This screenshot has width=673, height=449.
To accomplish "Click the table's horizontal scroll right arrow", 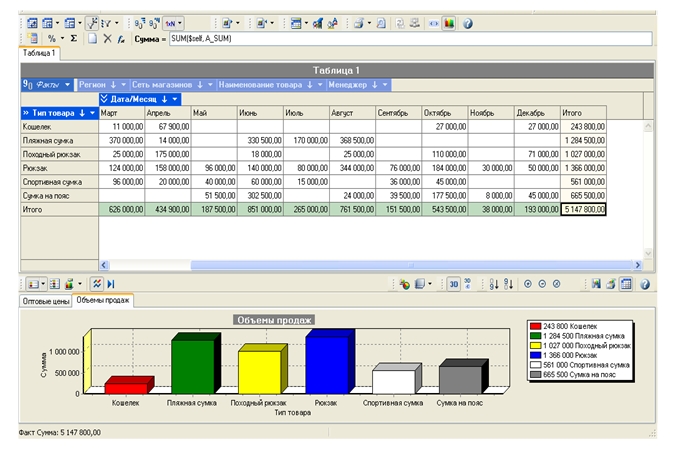I will click(637, 265).
